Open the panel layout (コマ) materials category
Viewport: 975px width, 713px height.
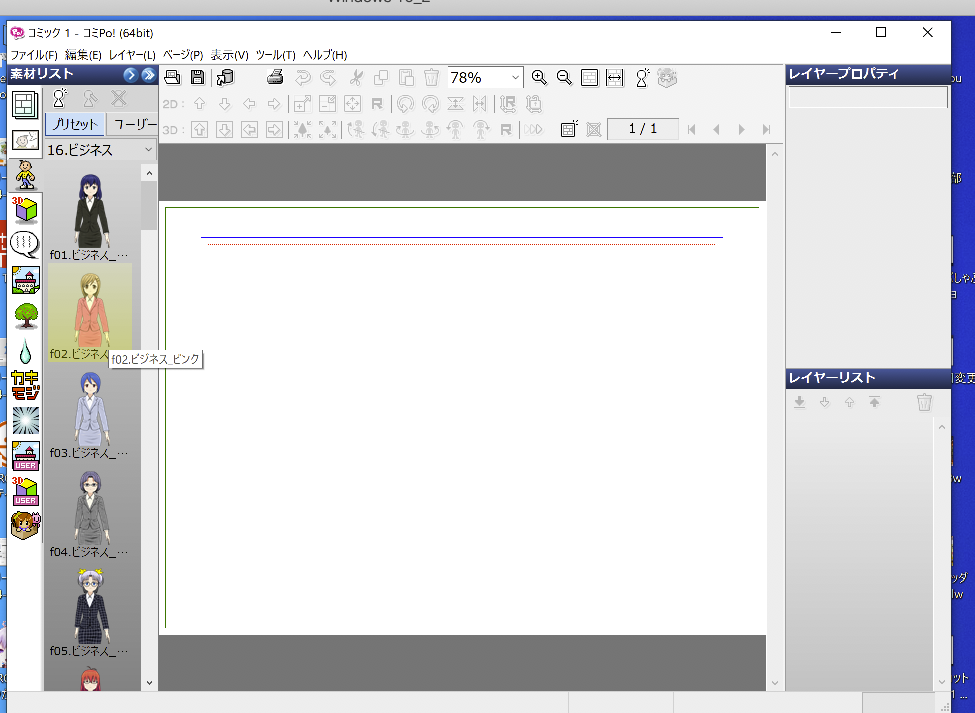pyautogui.click(x=25, y=105)
